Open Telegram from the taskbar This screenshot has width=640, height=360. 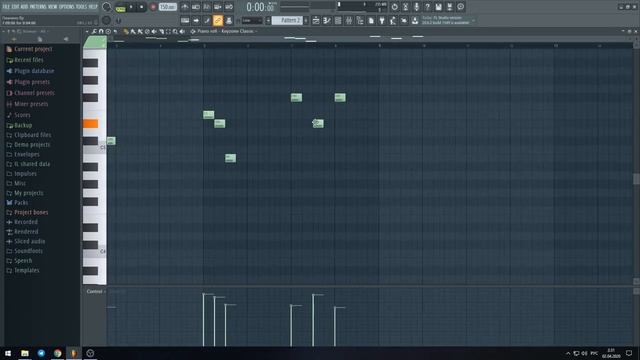click(x=41, y=353)
